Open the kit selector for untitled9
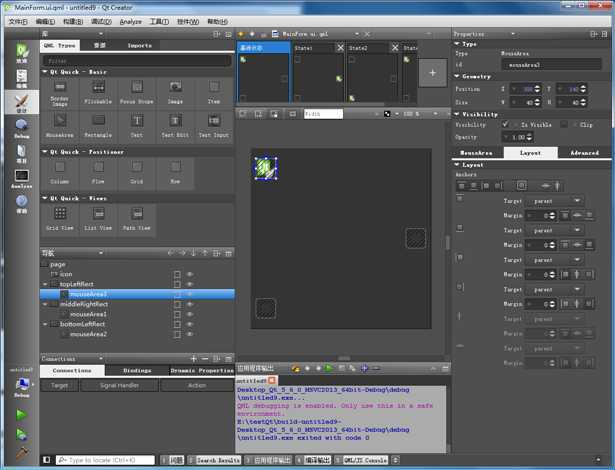This screenshot has height=470, width=615. pos(22,385)
